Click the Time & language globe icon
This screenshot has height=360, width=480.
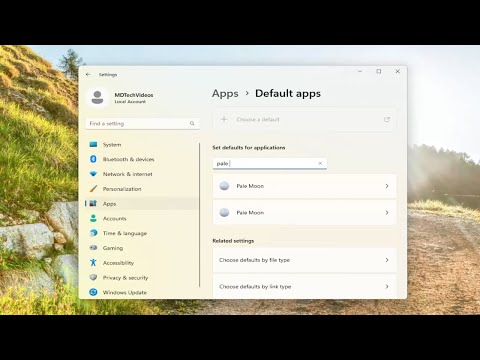(93, 233)
